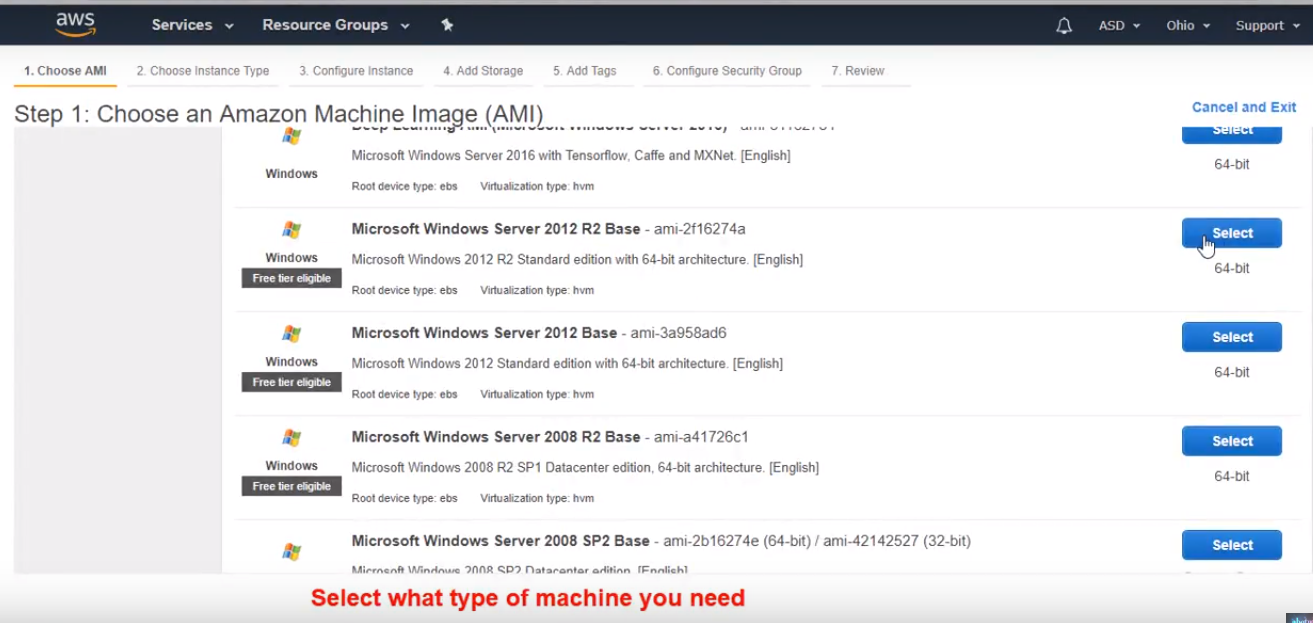Select the 5. Add Tags step
1313x623 pixels.
tap(585, 71)
